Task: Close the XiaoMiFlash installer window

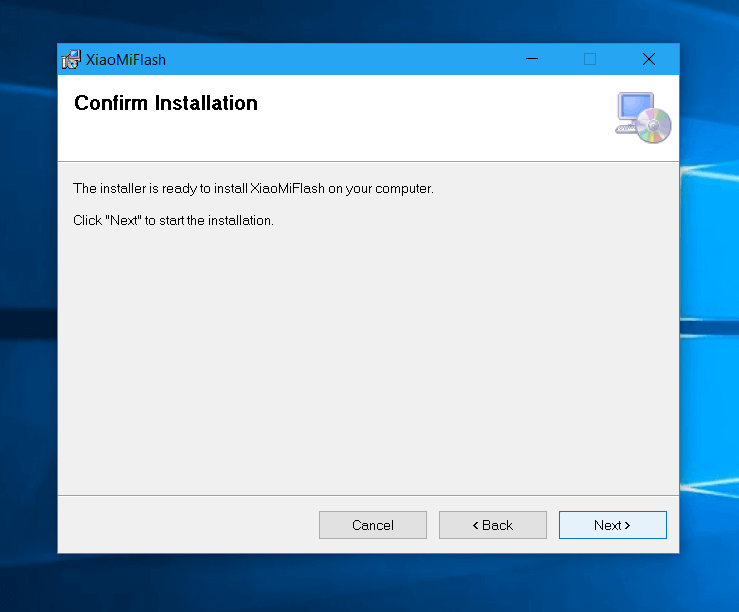Action: pos(649,59)
